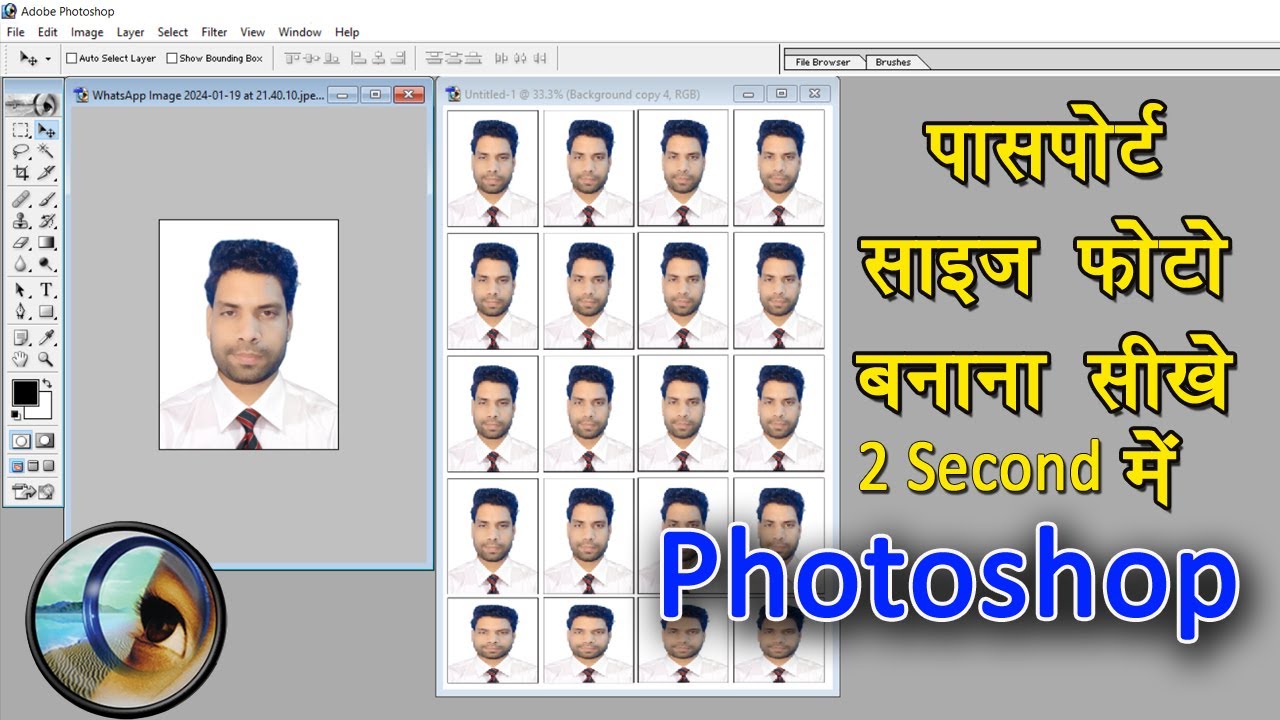Select the Lasso tool
This screenshot has width=1280, height=720.
pyautogui.click(x=21, y=151)
